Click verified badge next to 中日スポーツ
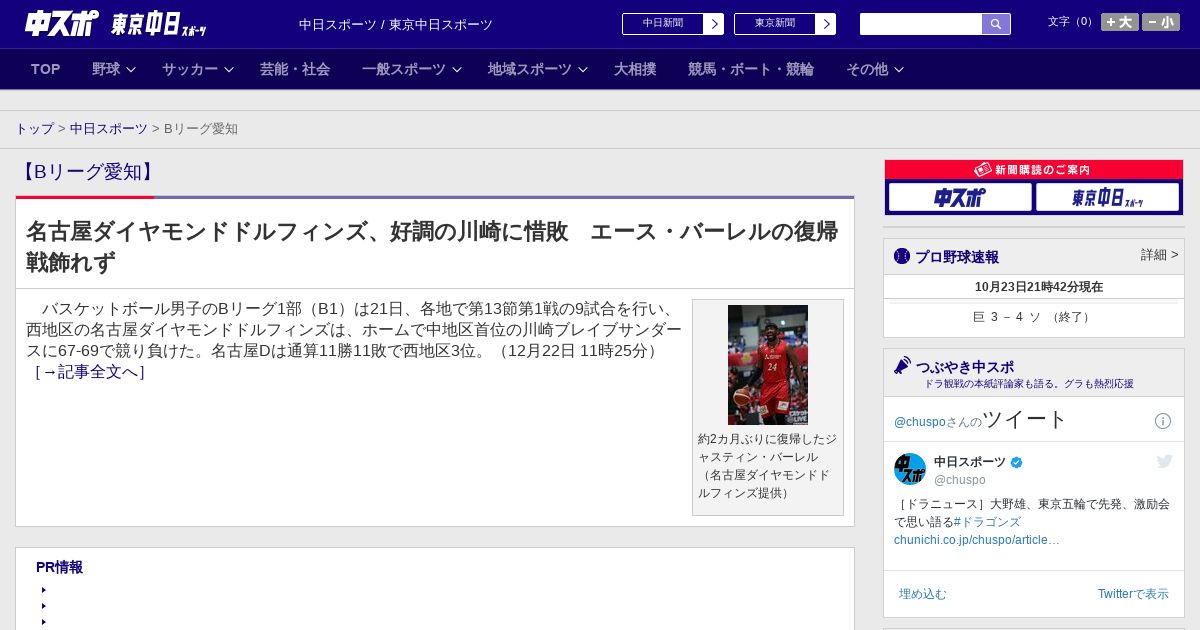Image resolution: width=1200 pixels, height=630 pixels. coord(1017,462)
